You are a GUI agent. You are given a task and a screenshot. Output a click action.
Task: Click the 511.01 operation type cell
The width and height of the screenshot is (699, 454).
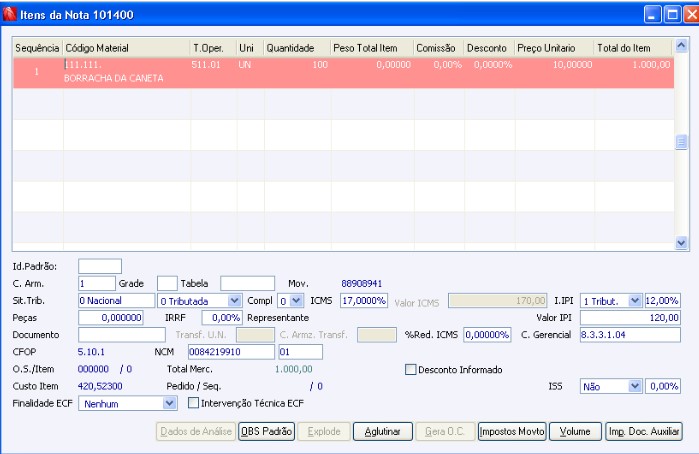click(x=206, y=65)
